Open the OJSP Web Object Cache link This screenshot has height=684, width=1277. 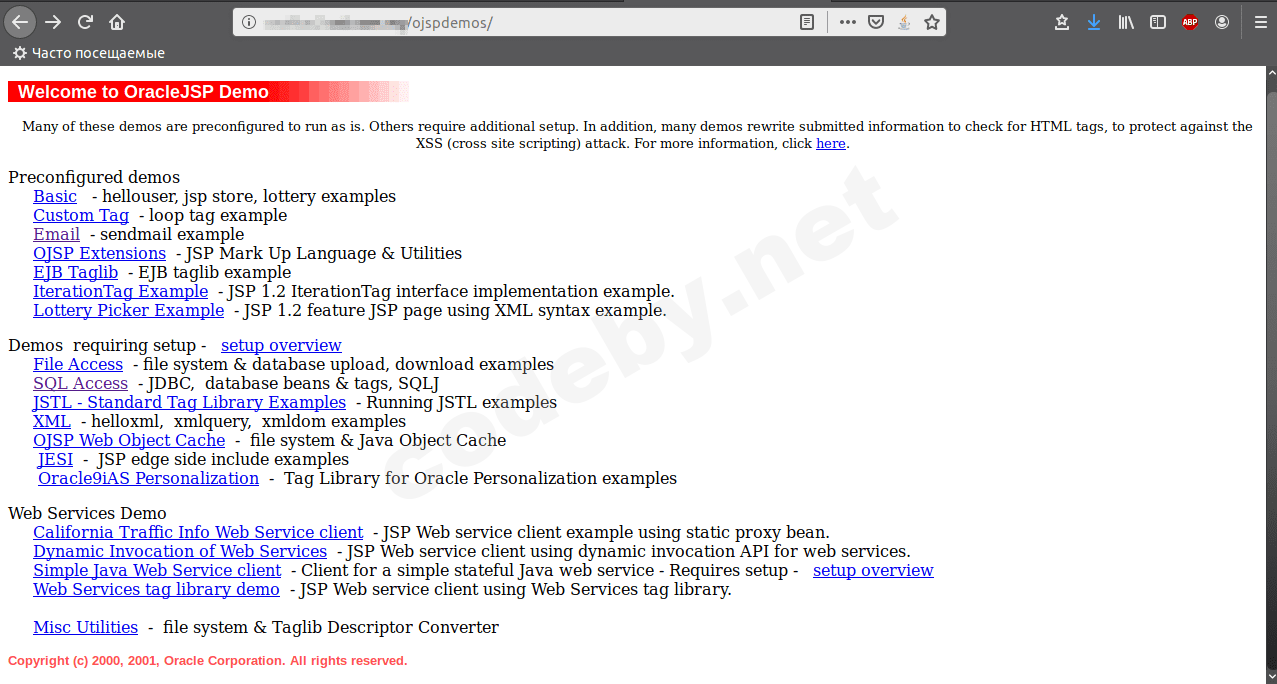tap(129, 441)
